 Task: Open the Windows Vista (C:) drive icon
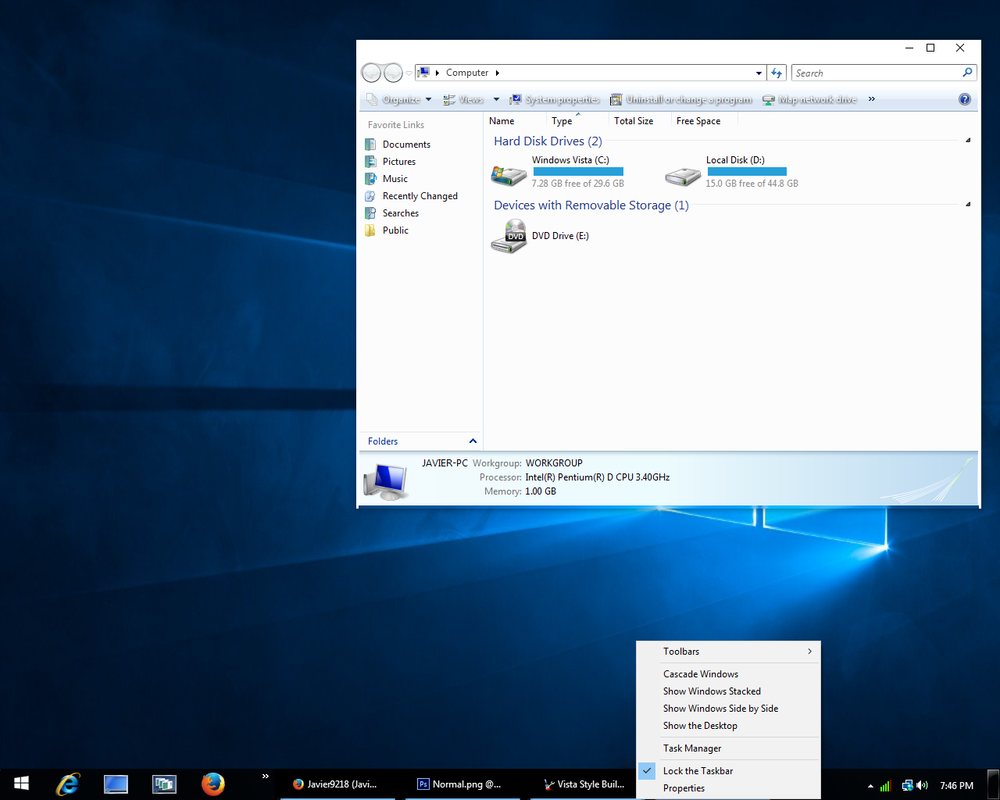[x=509, y=176]
